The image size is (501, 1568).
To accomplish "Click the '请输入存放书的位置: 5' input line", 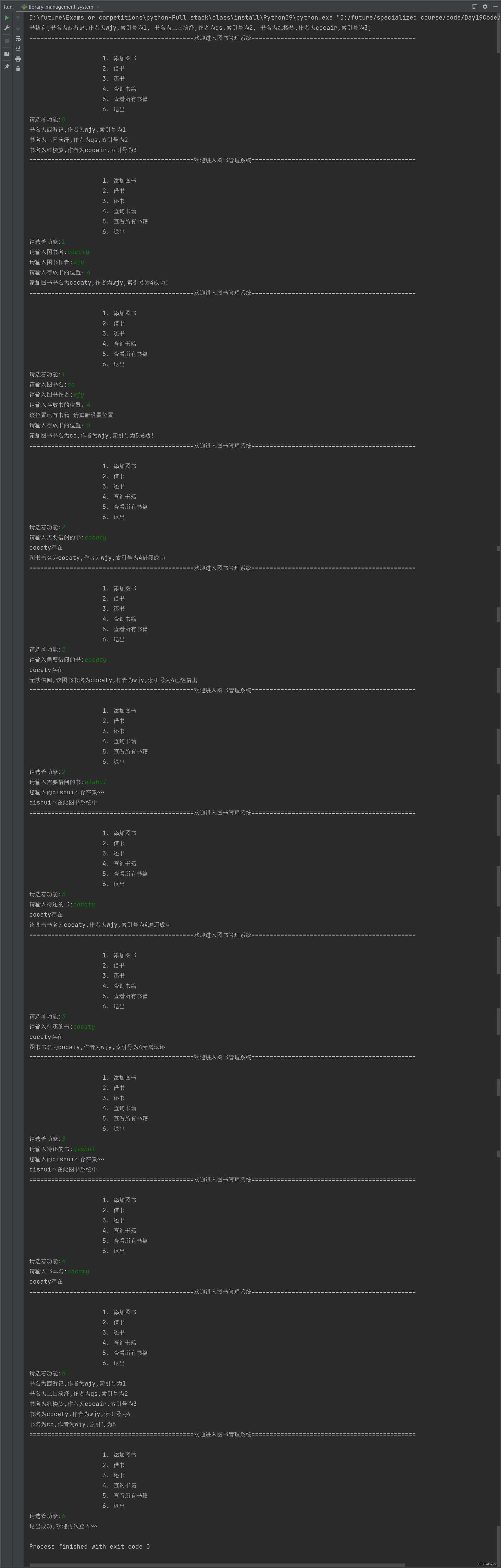I will coord(60,426).
